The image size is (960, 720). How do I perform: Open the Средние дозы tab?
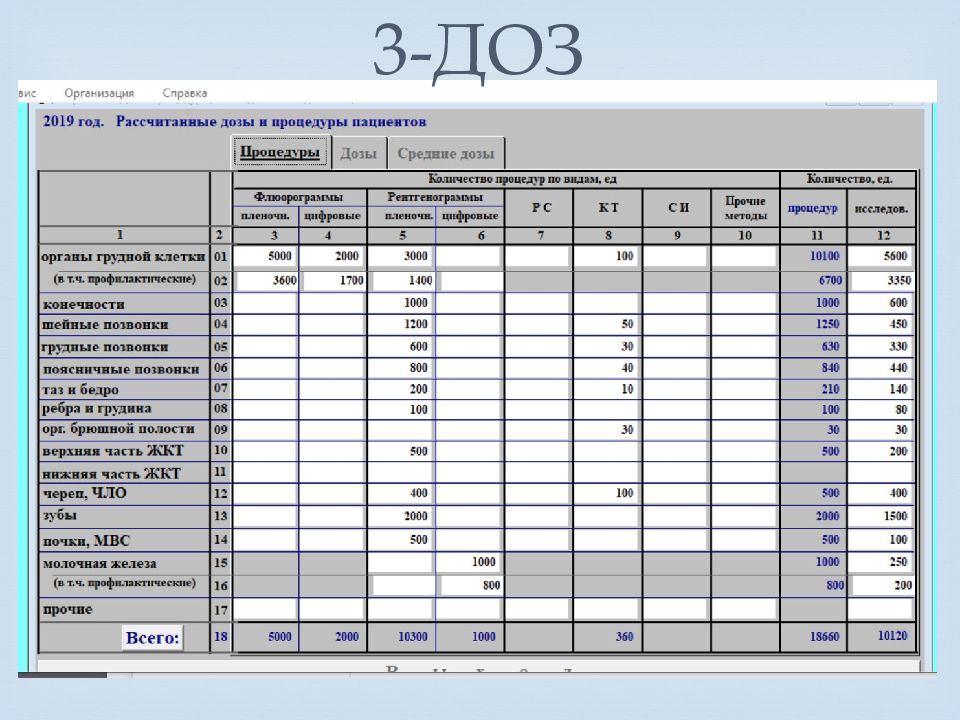point(445,154)
